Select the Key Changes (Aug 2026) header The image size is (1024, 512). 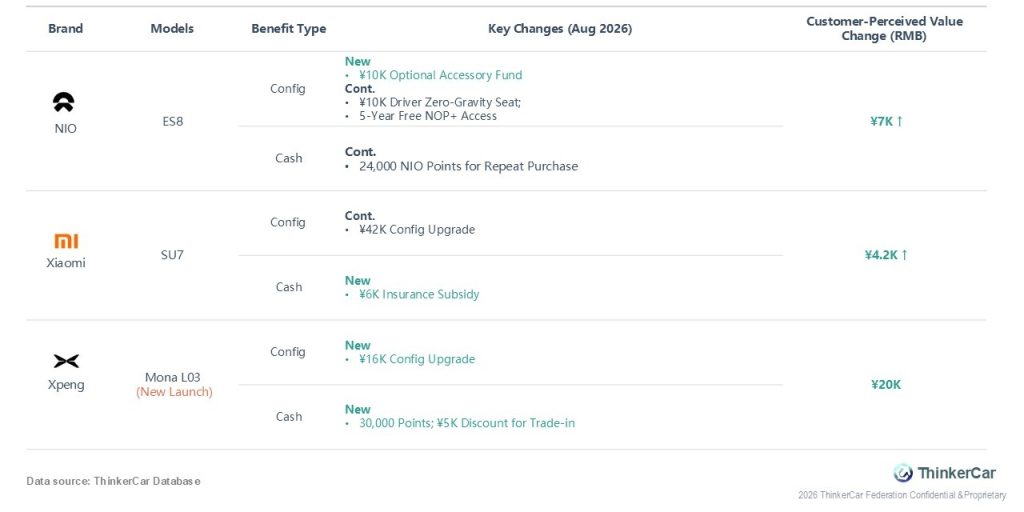560,29
